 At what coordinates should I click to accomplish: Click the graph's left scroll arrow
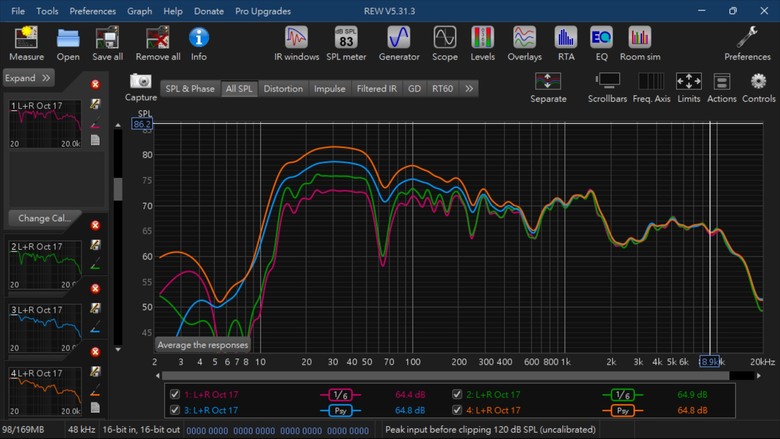click(x=158, y=376)
